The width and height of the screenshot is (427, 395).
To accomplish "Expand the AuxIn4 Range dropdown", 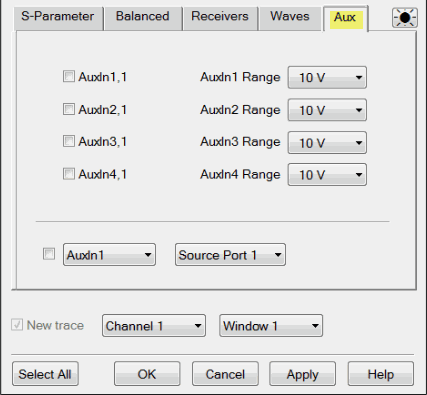I will click(327, 174).
